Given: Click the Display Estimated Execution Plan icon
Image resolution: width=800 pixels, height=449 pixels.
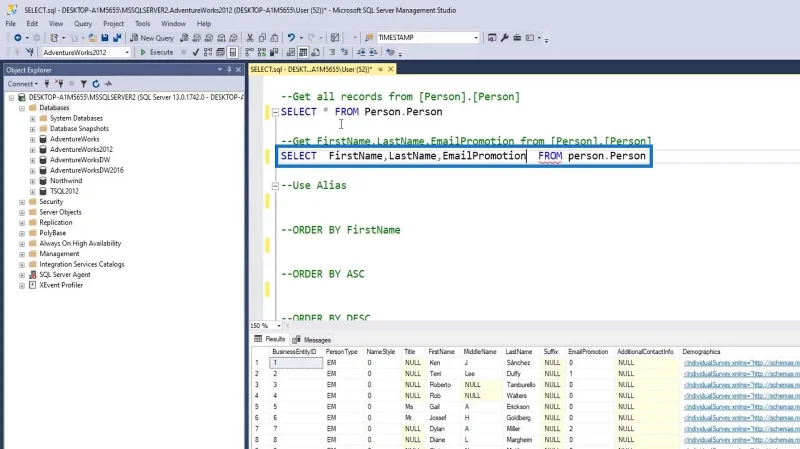Looking at the screenshot, I should coord(208,52).
